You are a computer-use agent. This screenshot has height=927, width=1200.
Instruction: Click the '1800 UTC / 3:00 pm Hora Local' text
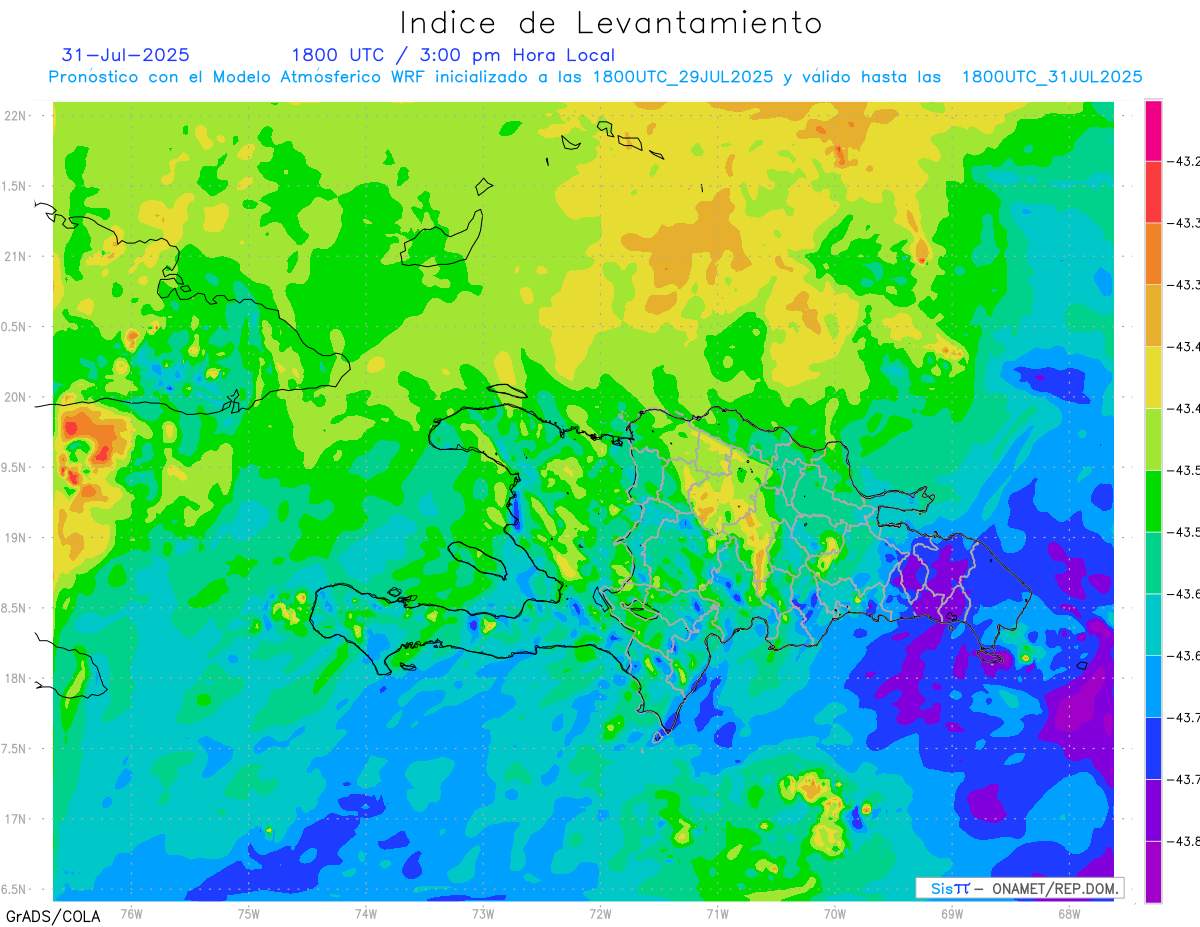pyautogui.click(x=453, y=55)
